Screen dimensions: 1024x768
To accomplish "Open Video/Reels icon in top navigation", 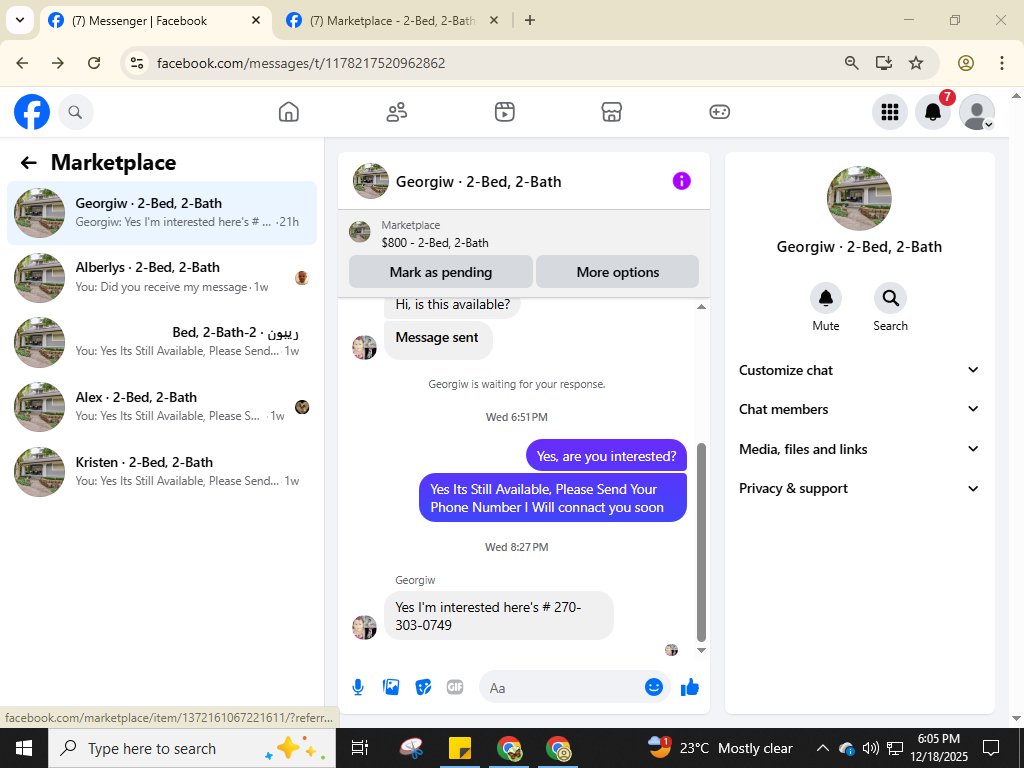I will [504, 112].
